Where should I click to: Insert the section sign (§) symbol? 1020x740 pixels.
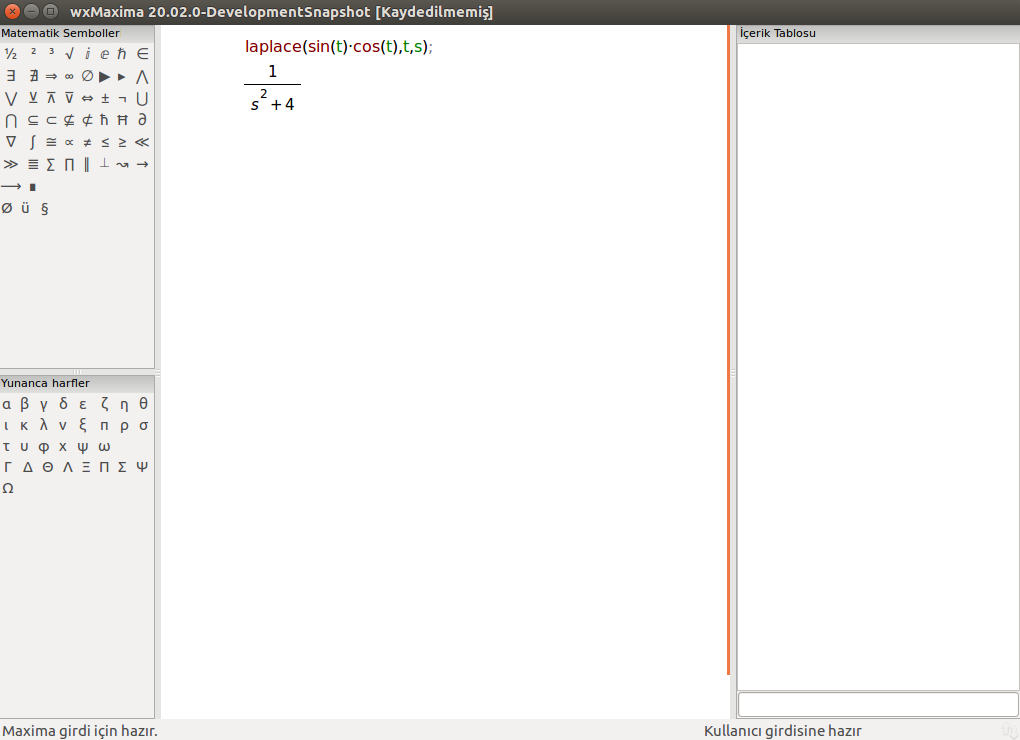tap(44, 209)
